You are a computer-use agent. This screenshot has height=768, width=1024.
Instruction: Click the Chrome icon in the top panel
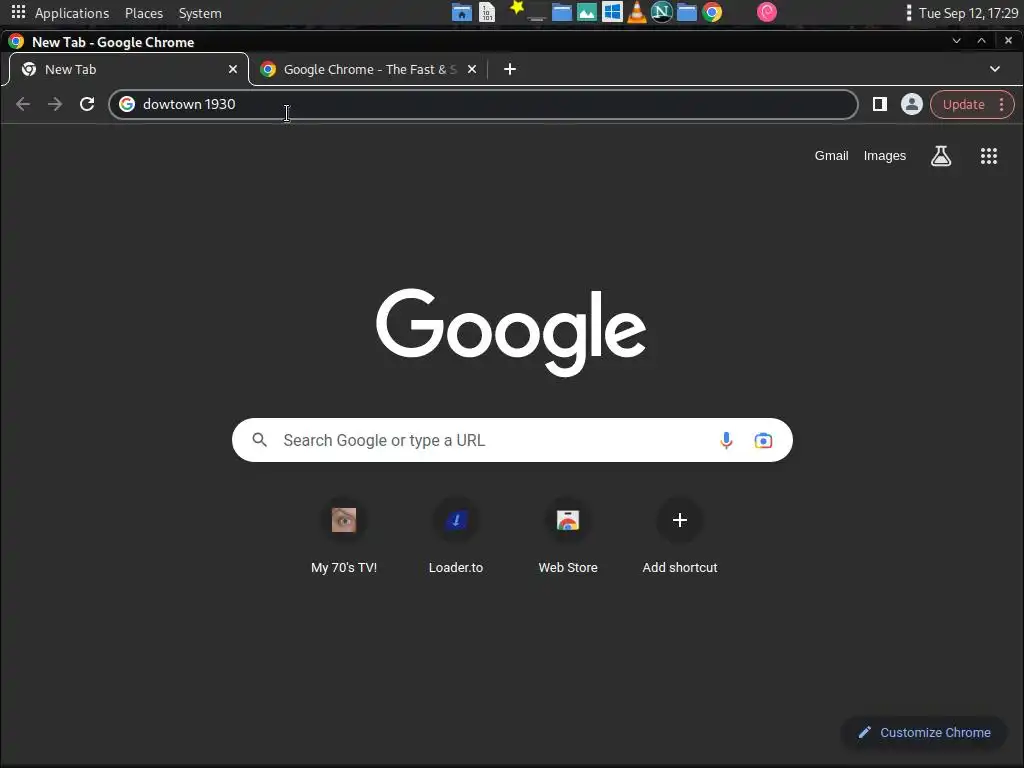(x=712, y=12)
